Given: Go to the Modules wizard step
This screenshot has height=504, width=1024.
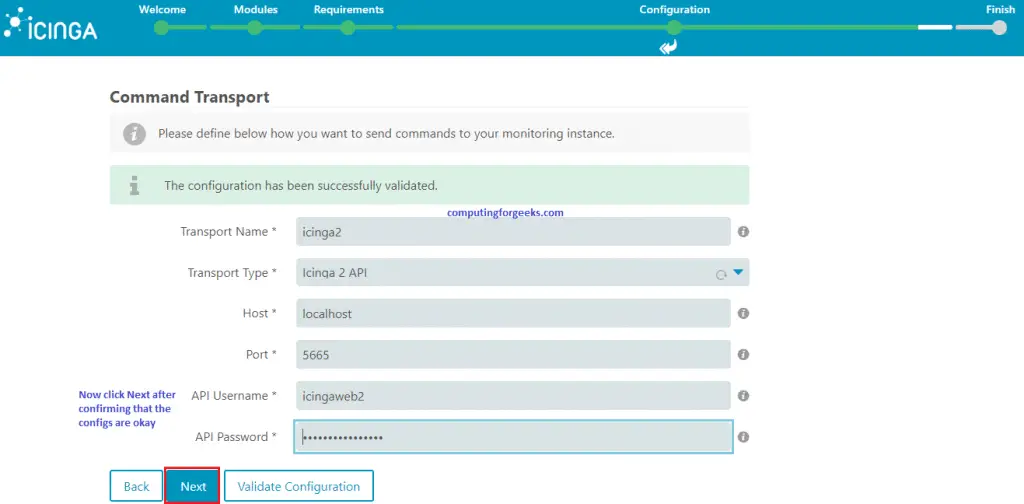Looking at the screenshot, I should pyautogui.click(x=255, y=10).
